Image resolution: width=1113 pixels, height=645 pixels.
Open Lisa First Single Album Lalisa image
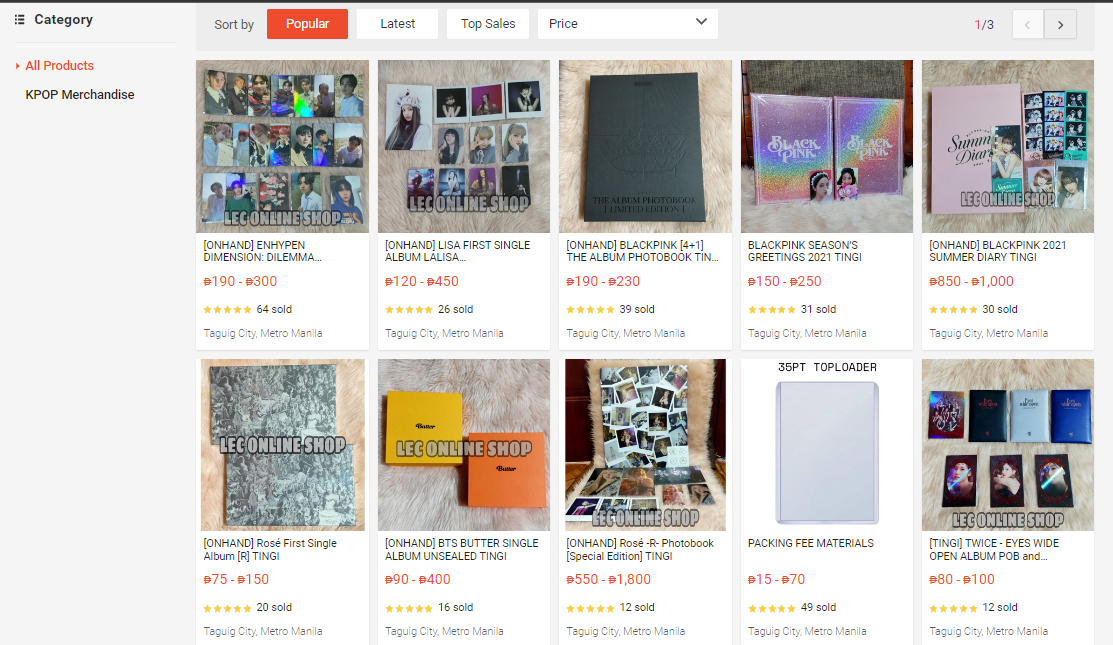[464, 146]
